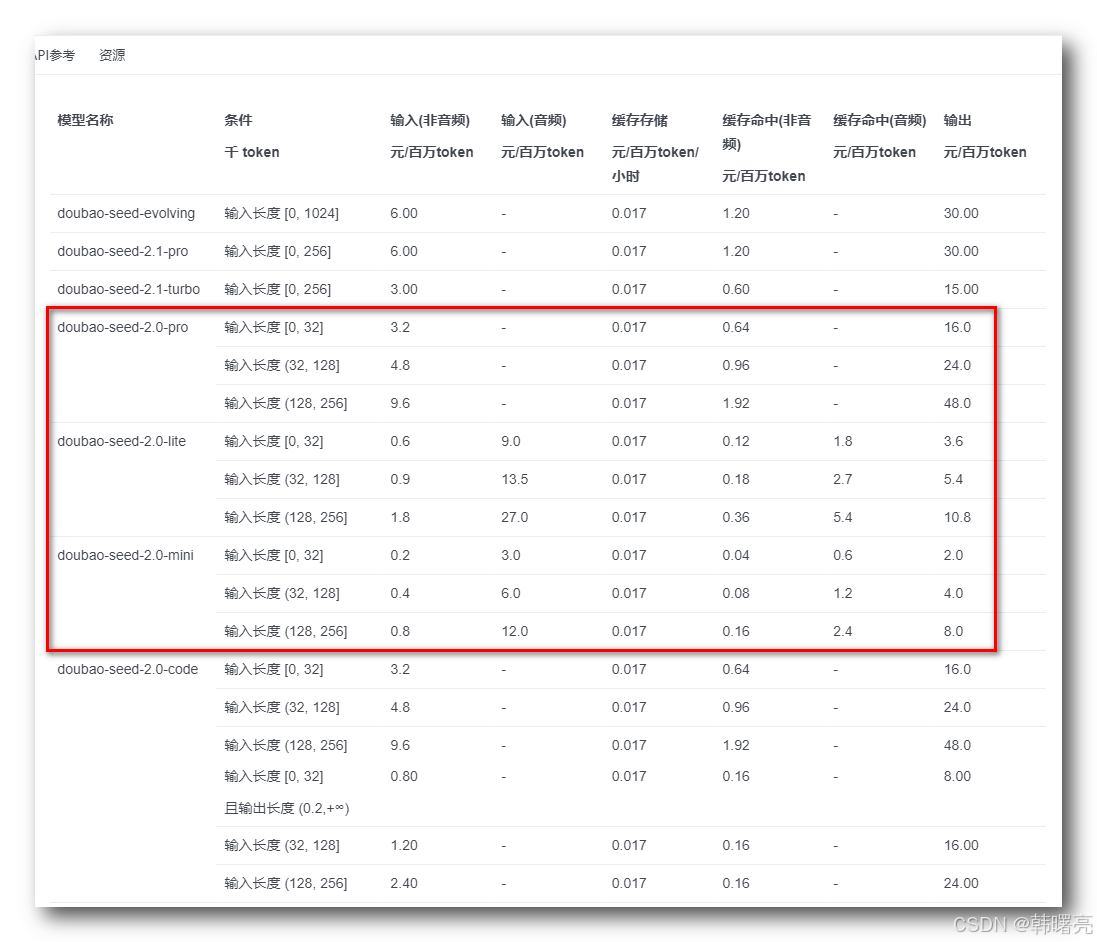Click the doubao-seed-2.0-pro model name
Screen dimensions: 1097x942
pos(122,328)
